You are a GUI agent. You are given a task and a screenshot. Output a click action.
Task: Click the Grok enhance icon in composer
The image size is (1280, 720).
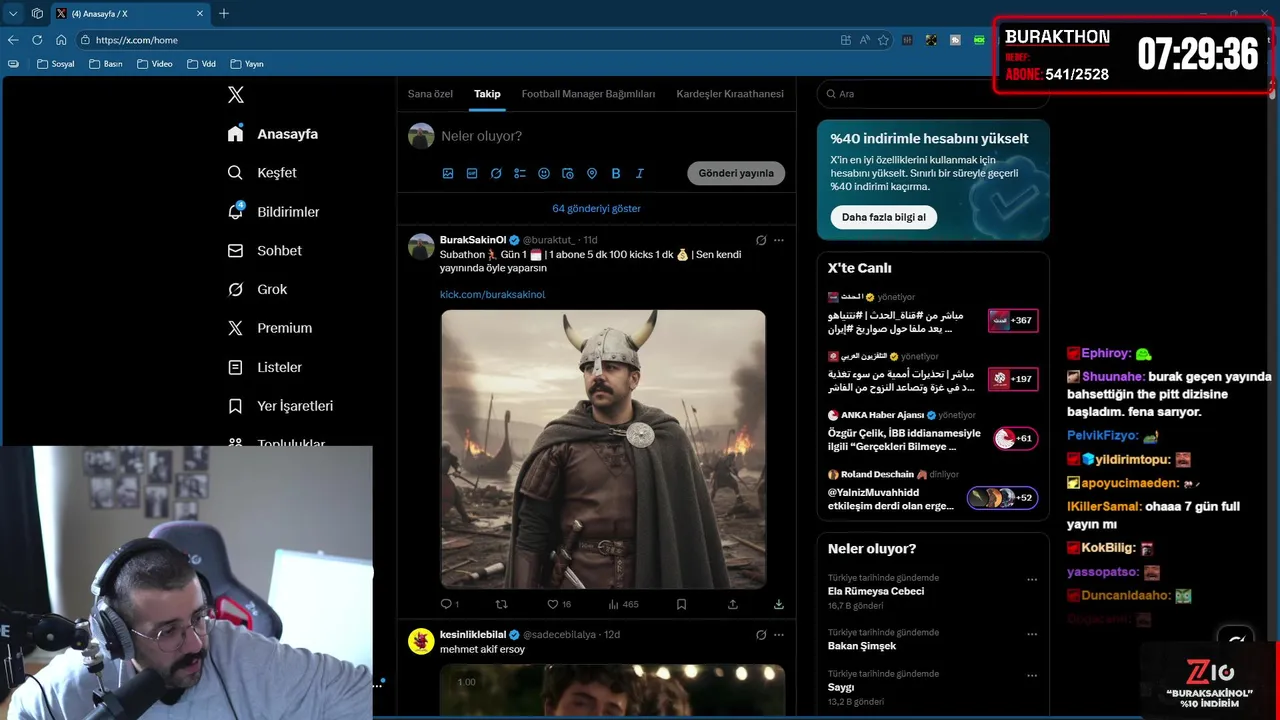pyautogui.click(x=496, y=173)
